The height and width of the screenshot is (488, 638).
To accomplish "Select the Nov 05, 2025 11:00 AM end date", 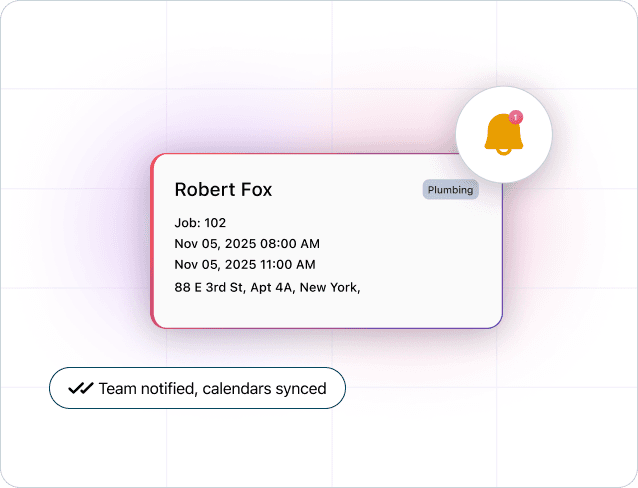I will pyautogui.click(x=245, y=265).
